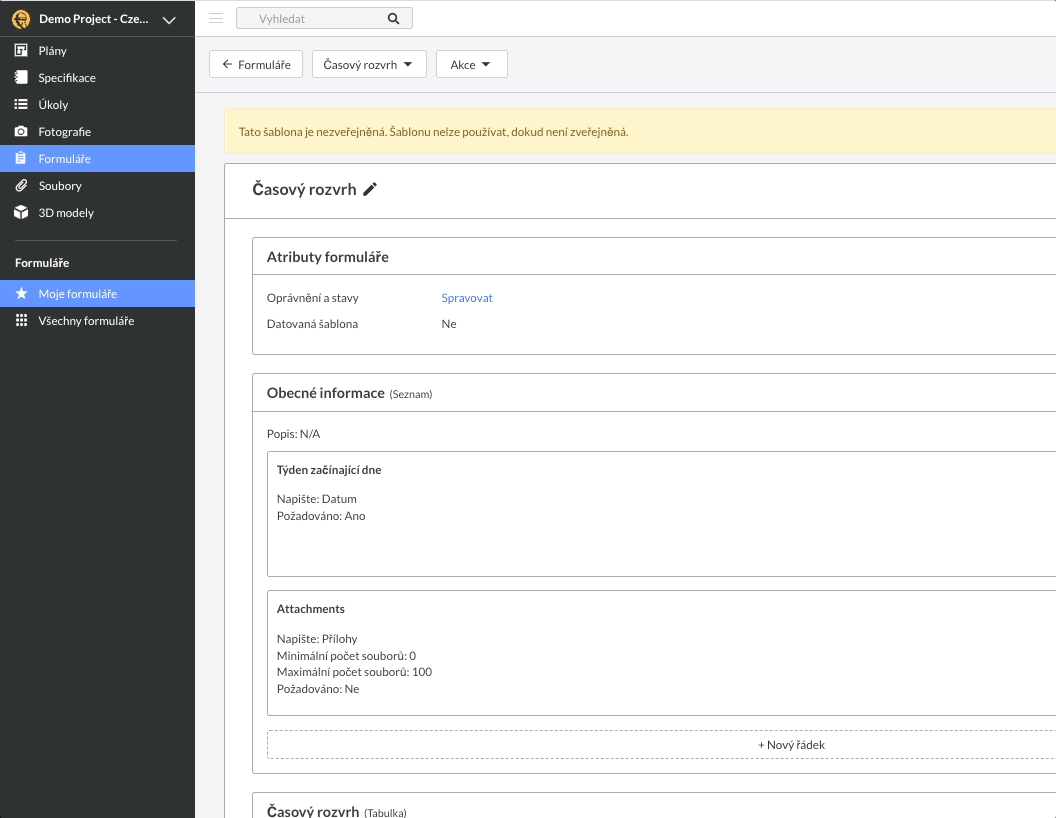
Task: Open Specifikace via its notebook icon
Action: click(21, 78)
